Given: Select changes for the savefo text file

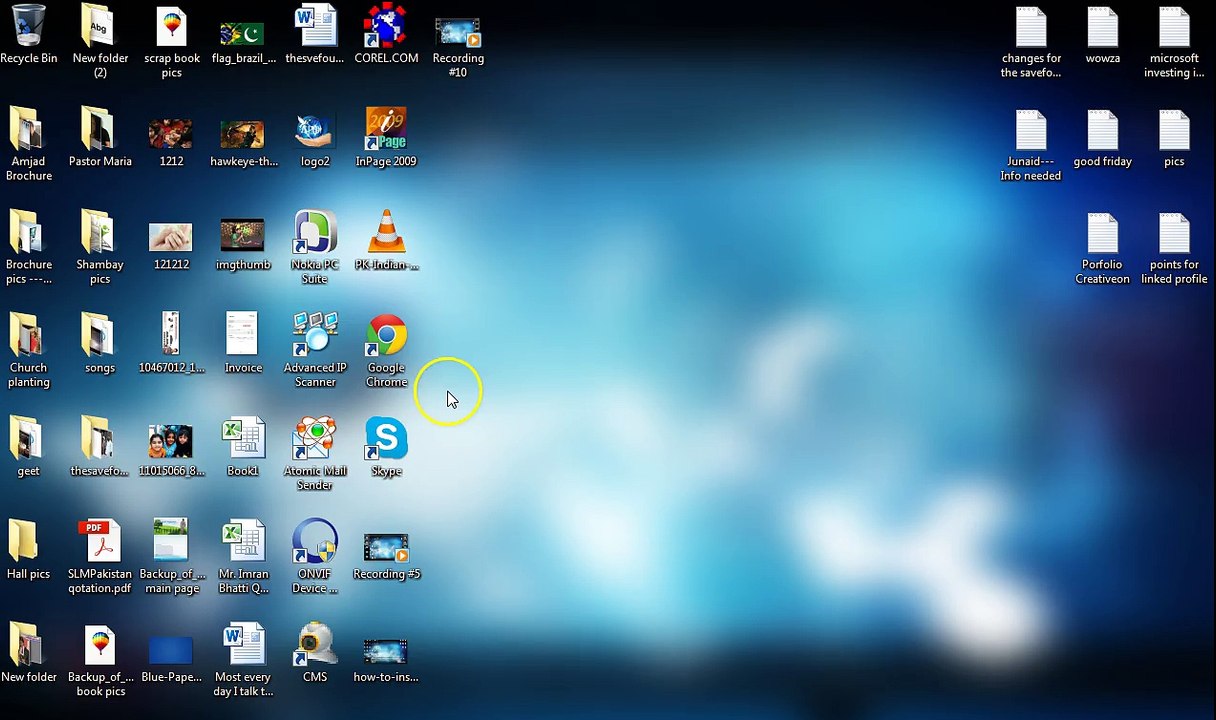Looking at the screenshot, I should pos(1031,27).
